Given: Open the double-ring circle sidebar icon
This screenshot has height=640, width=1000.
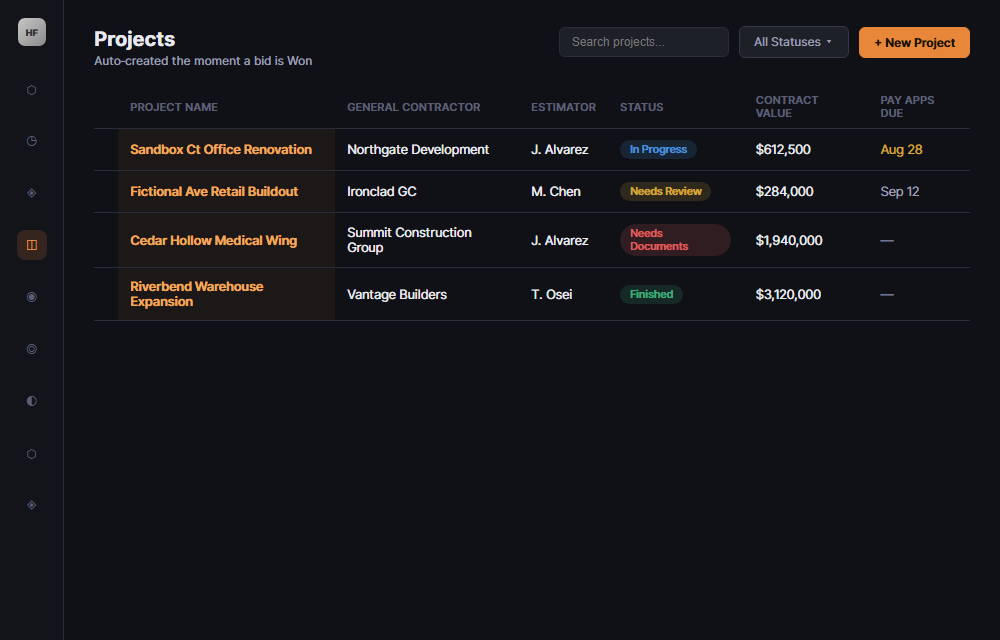Looking at the screenshot, I should pyautogui.click(x=31, y=349).
